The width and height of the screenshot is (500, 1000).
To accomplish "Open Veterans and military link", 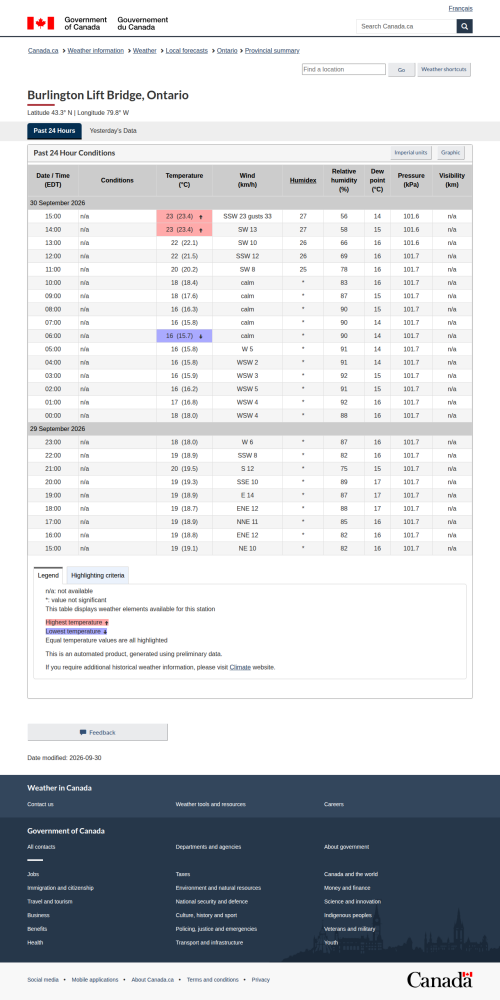I will (349, 929).
